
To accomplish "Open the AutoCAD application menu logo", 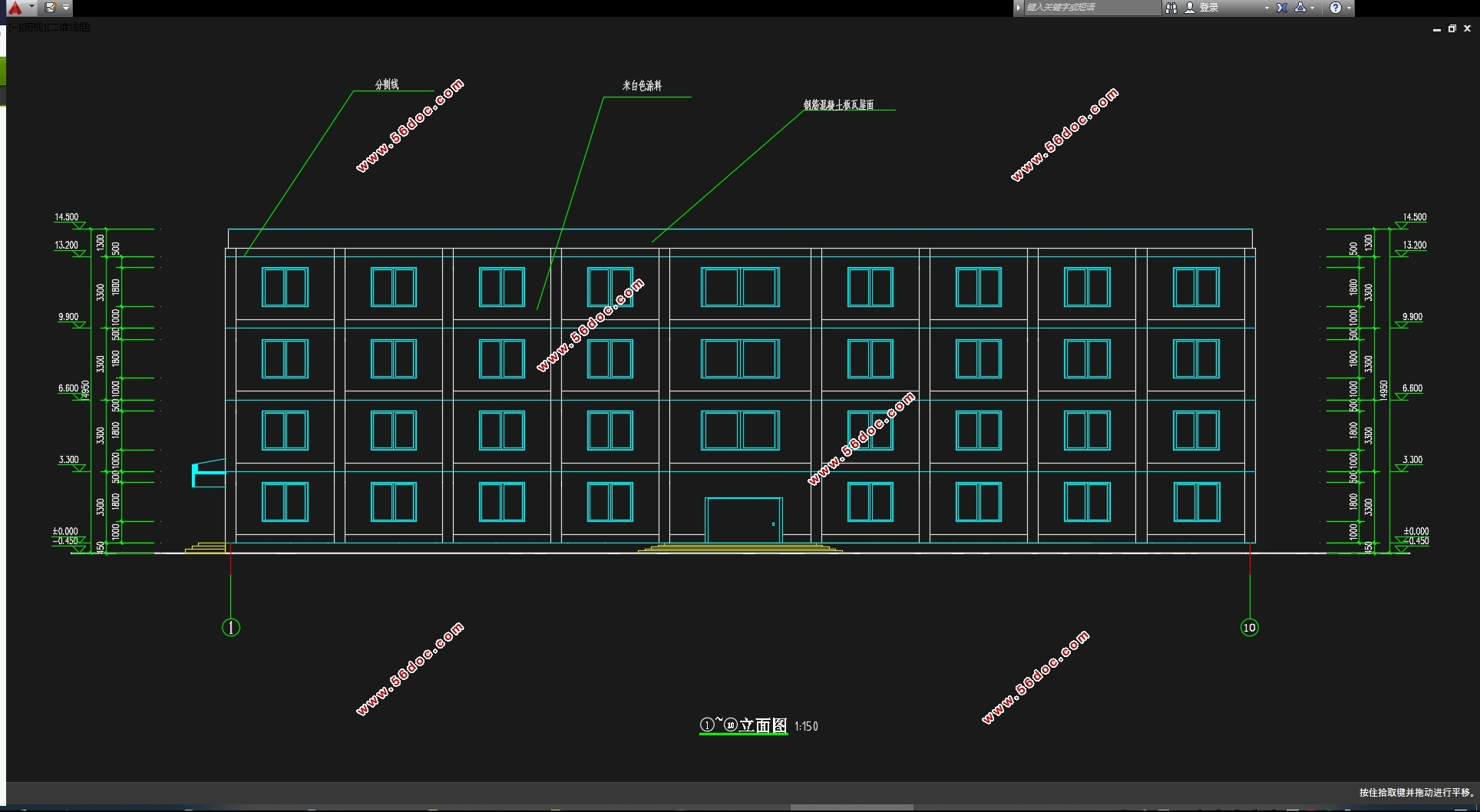I will (x=15, y=8).
